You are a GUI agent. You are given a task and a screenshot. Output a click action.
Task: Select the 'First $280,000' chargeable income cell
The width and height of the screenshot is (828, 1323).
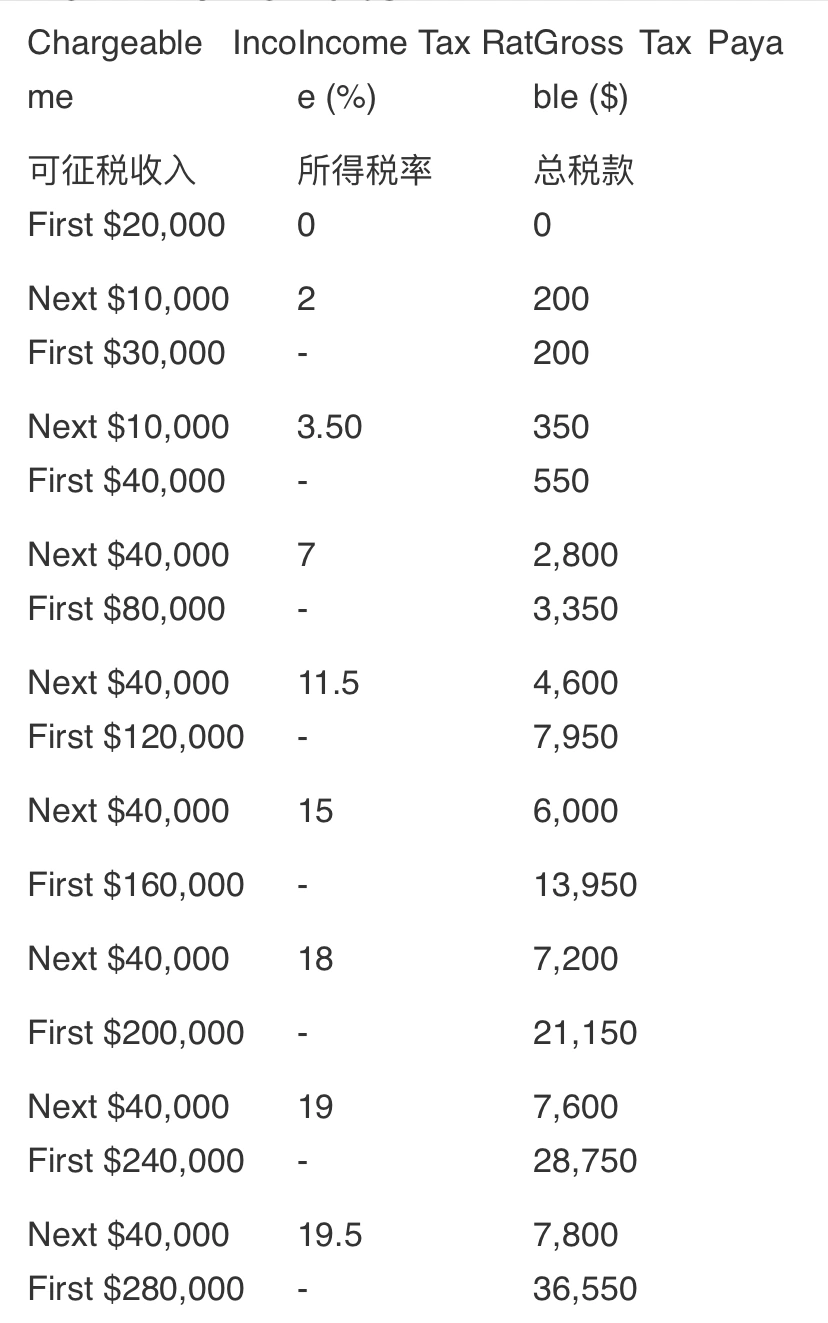pyautogui.click(x=136, y=1289)
